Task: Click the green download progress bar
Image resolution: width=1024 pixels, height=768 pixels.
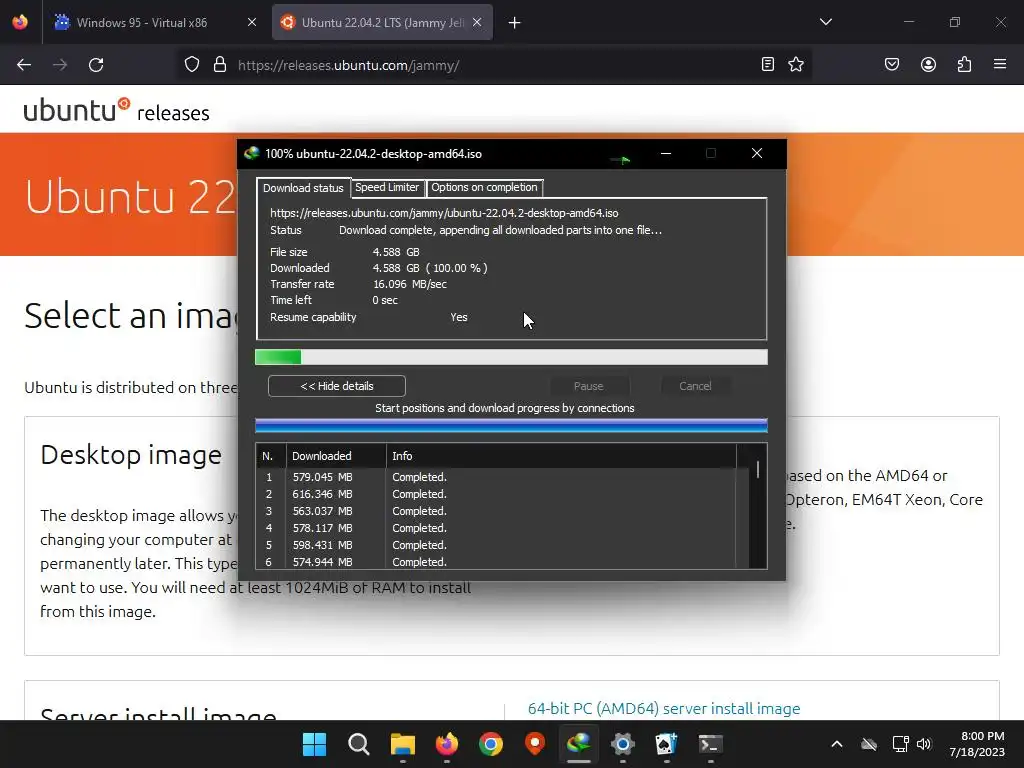Action: 511,357
